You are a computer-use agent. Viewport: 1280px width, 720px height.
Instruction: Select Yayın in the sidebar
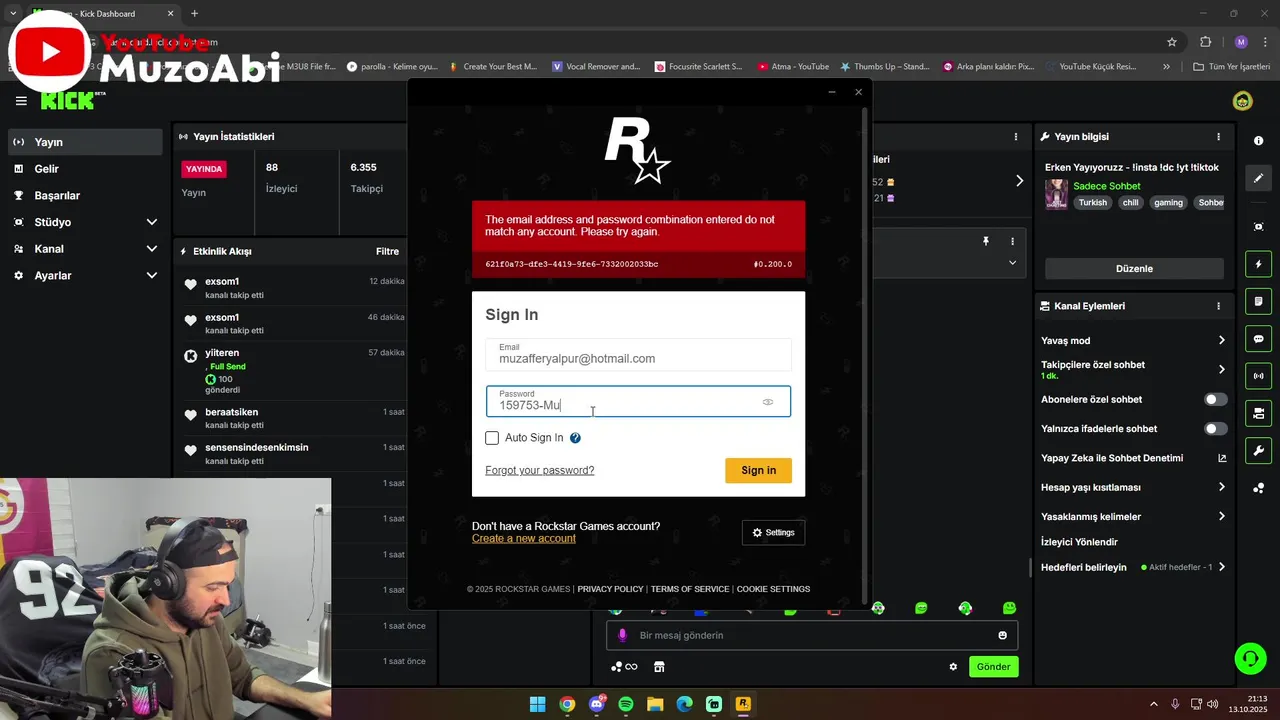pyautogui.click(x=85, y=142)
